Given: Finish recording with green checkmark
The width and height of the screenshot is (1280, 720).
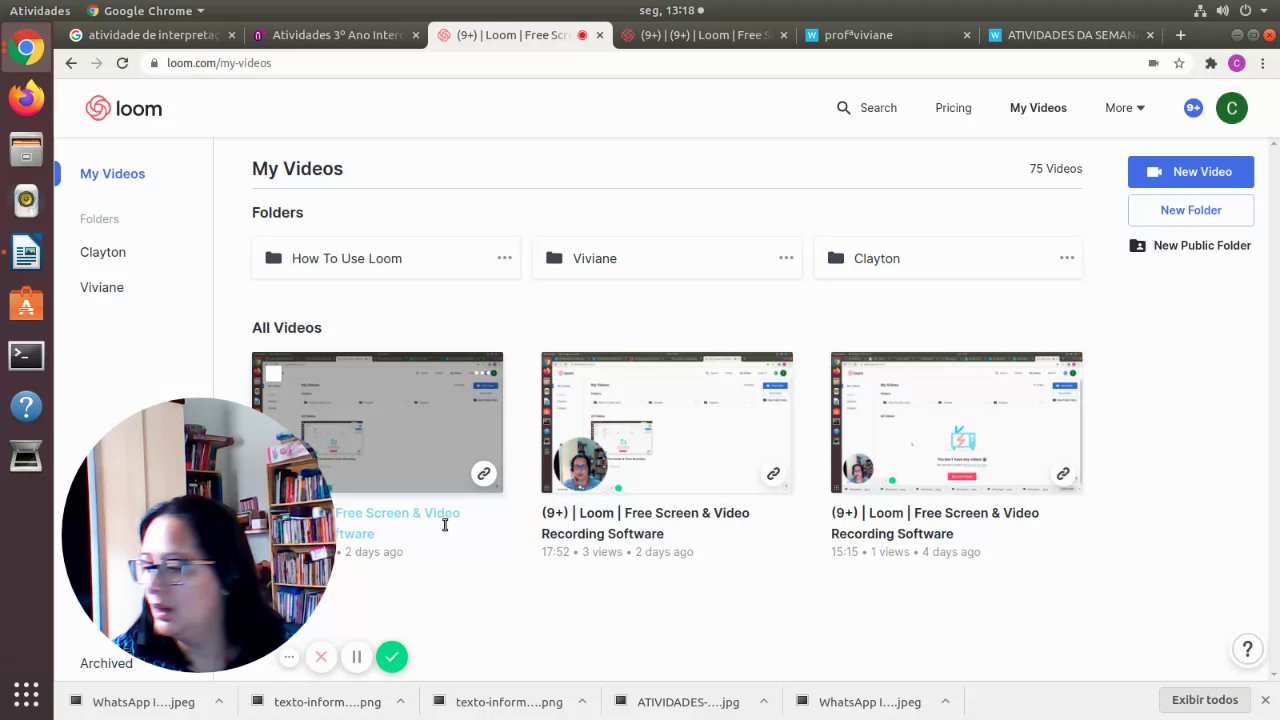Looking at the screenshot, I should [x=392, y=657].
